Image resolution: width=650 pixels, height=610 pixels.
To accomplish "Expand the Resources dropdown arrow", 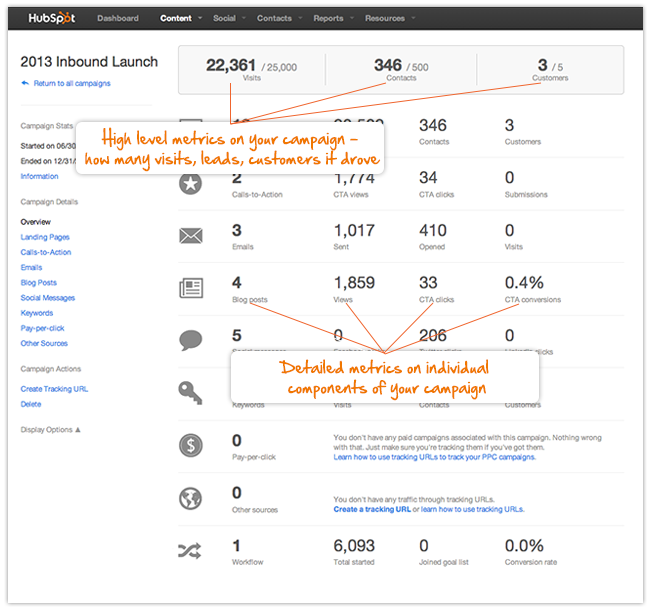I will click(413, 18).
